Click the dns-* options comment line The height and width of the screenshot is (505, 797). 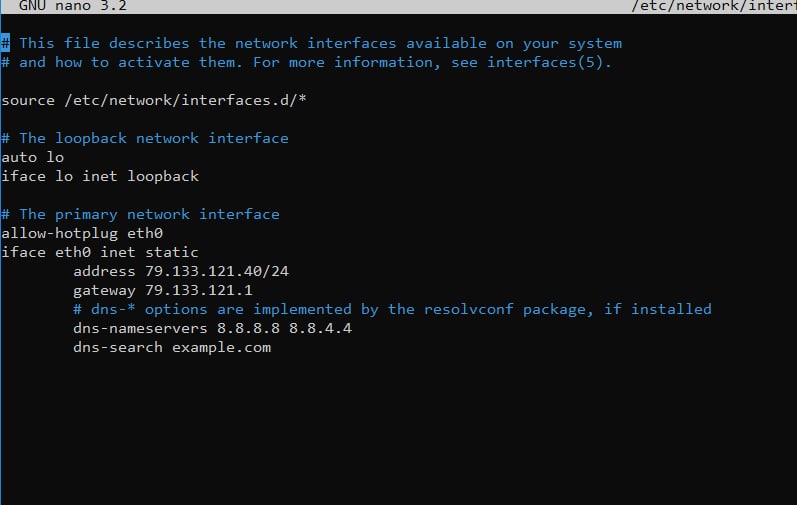click(x=392, y=309)
